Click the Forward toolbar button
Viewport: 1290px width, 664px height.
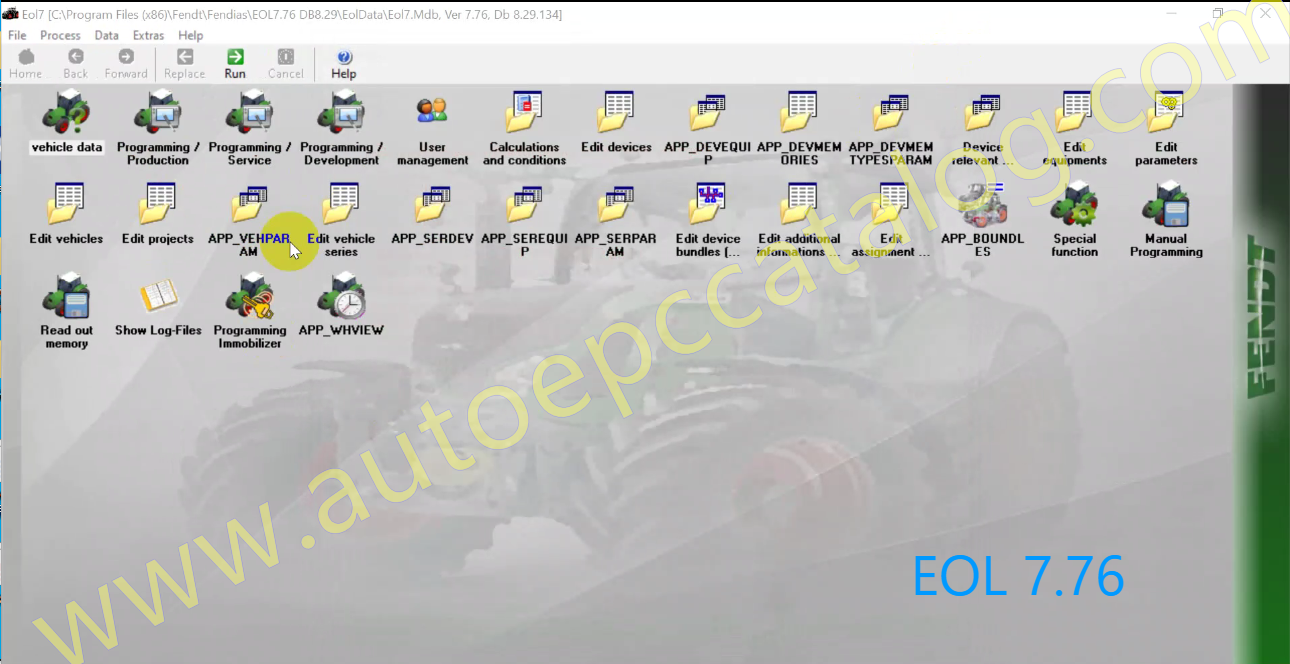pyautogui.click(x=126, y=64)
